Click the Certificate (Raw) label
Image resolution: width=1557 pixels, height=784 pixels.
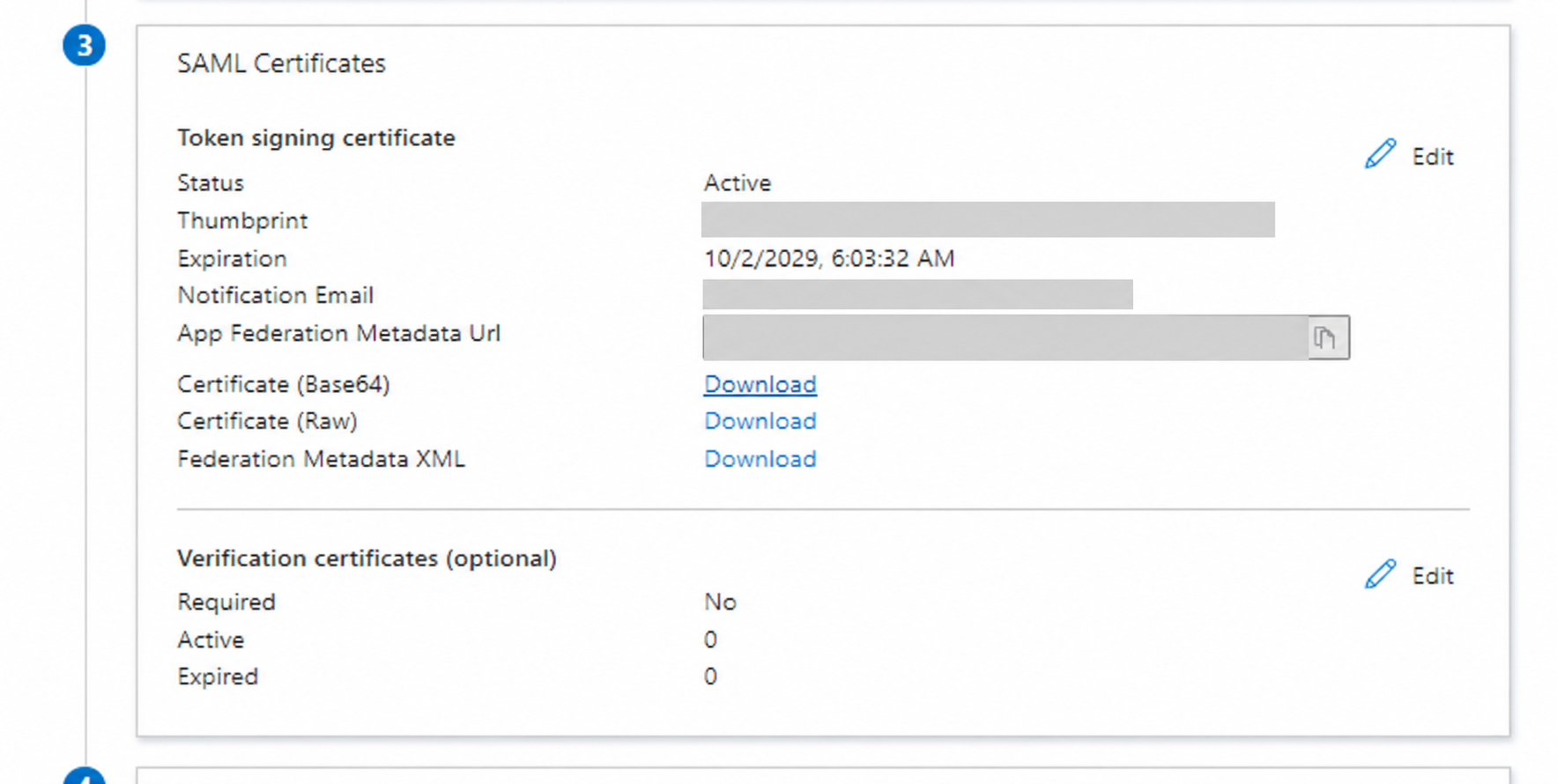coord(267,421)
